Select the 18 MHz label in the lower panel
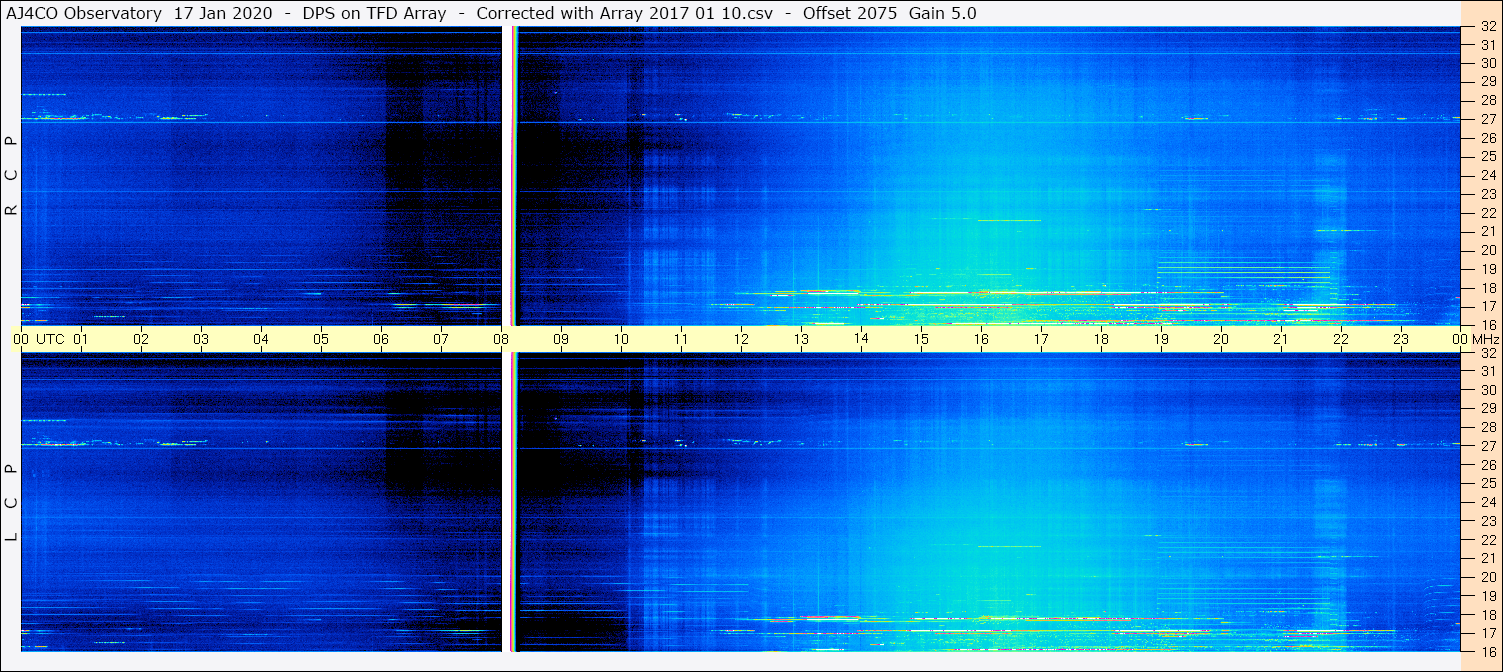This screenshot has height=672, width=1503. pyautogui.click(x=1487, y=615)
